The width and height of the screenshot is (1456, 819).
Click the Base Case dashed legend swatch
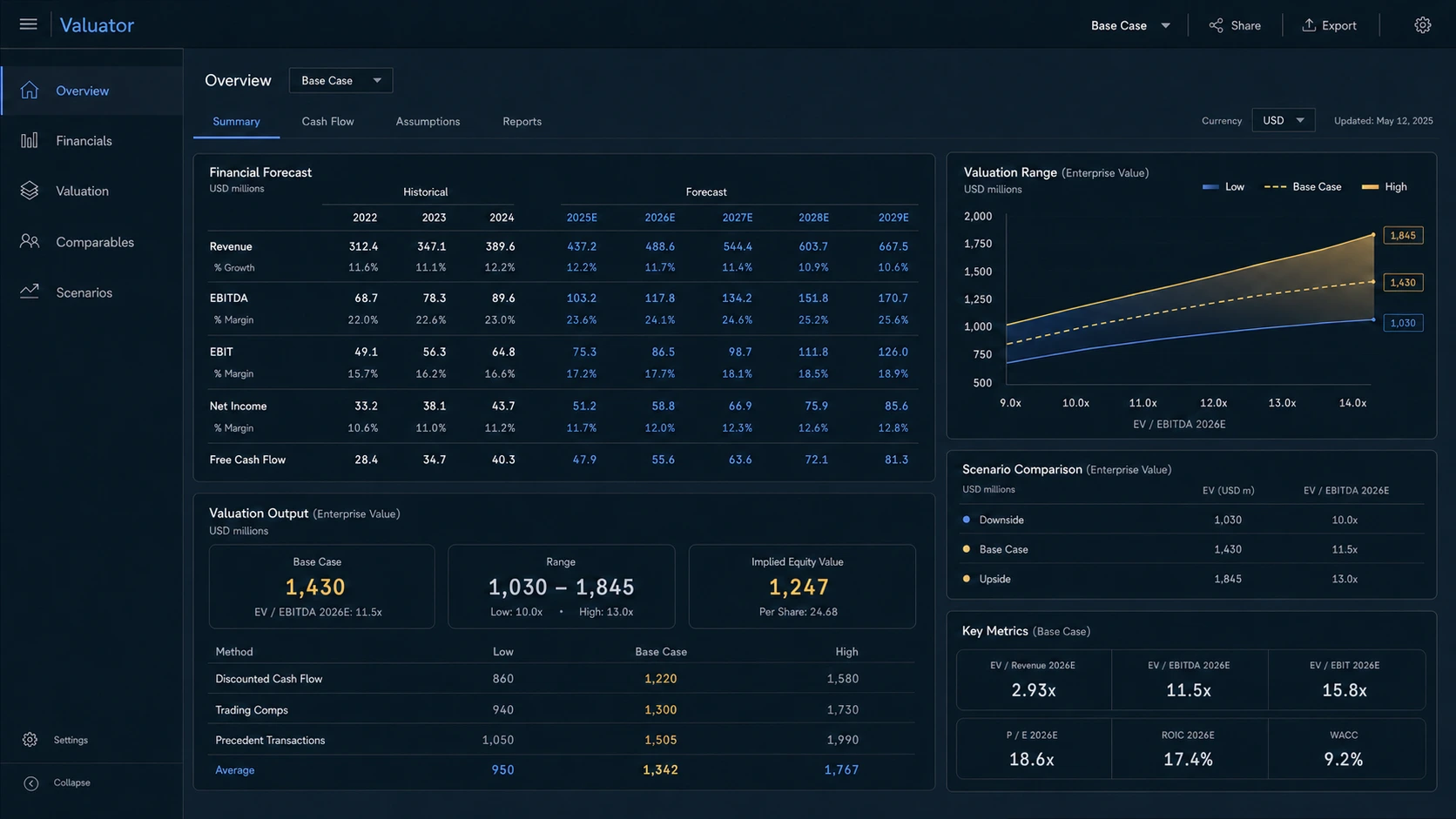coord(1275,187)
